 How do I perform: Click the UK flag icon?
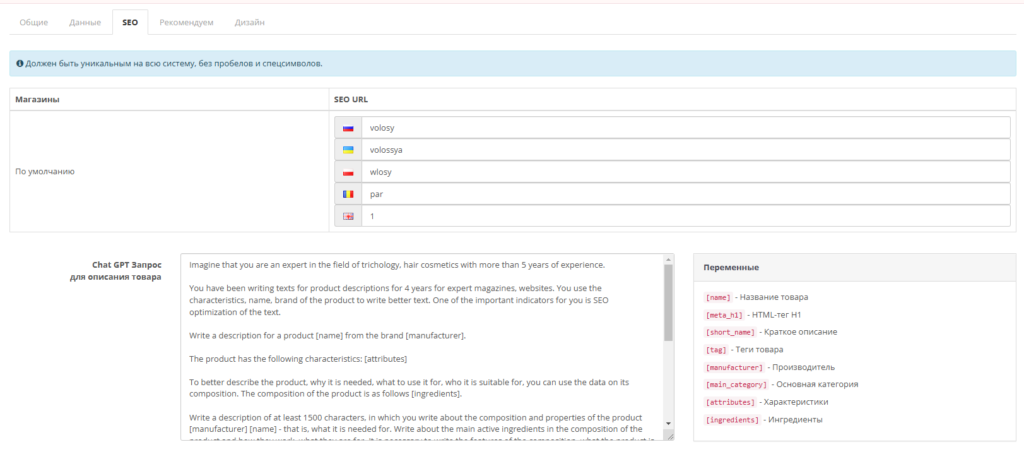click(348, 216)
